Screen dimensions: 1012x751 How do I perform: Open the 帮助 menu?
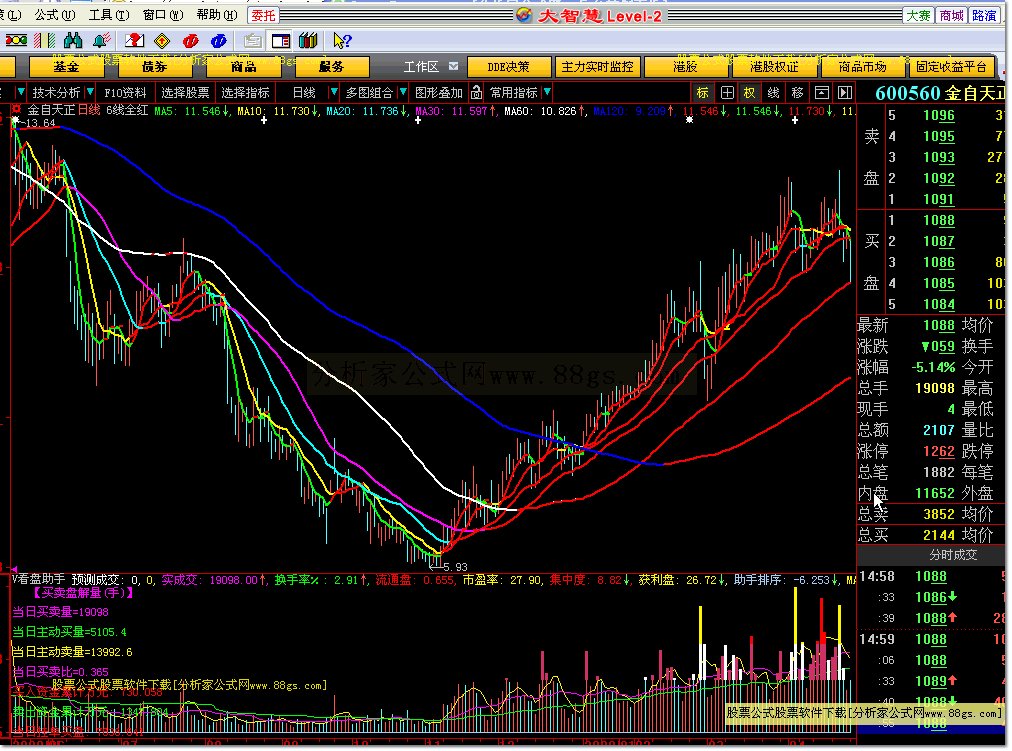(x=217, y=15)
